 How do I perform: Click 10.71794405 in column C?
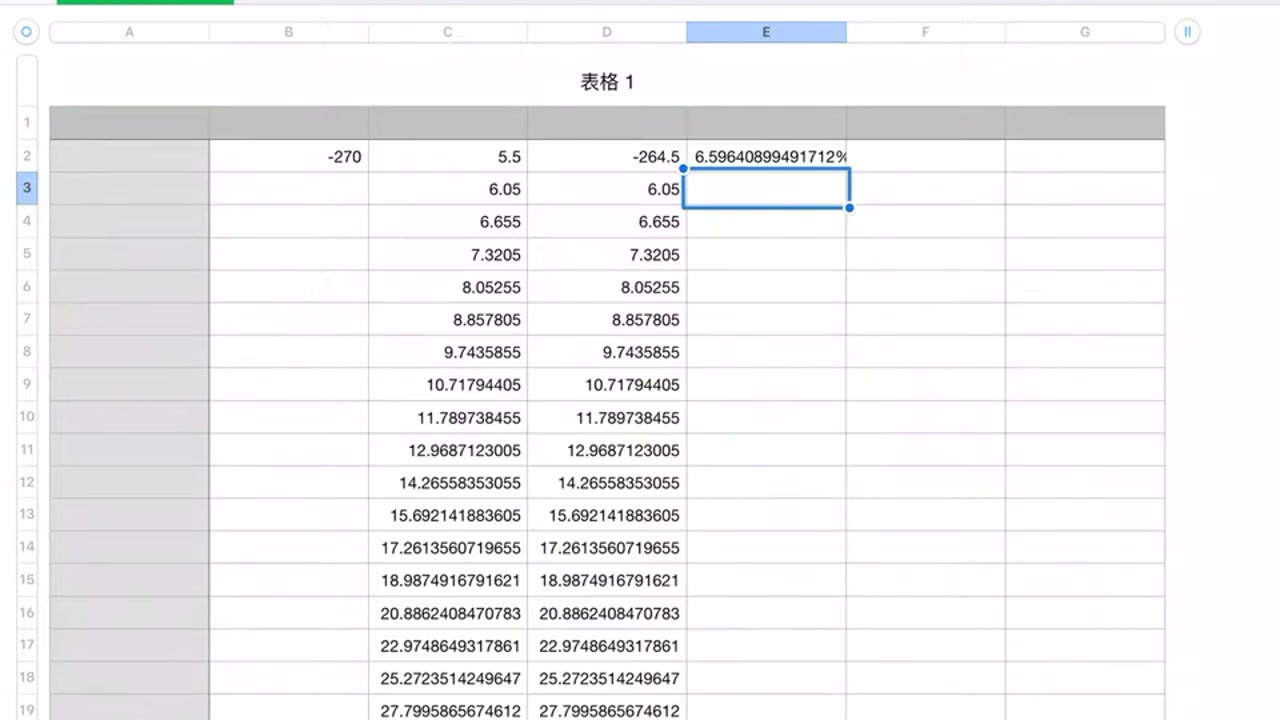(x=448, y=385)
